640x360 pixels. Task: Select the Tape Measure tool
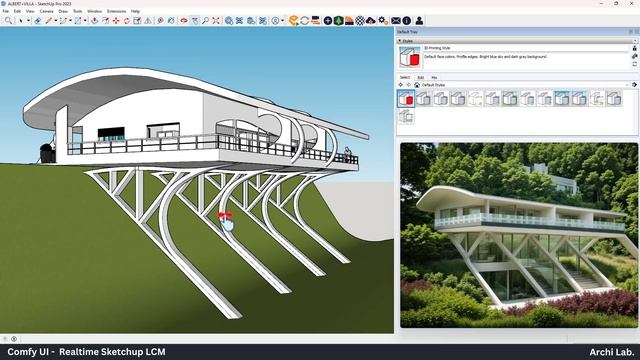tap(160, 20)
